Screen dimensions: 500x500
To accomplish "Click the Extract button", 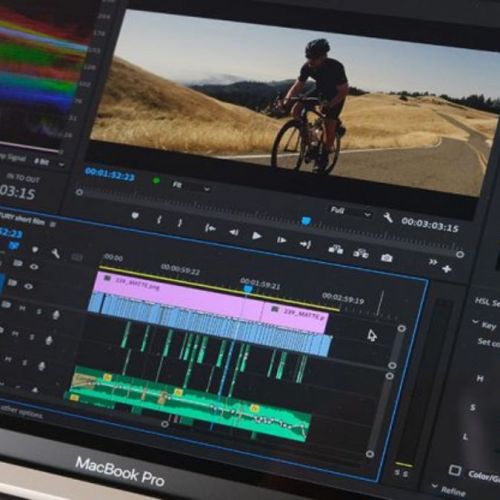I will pos(361,254).
